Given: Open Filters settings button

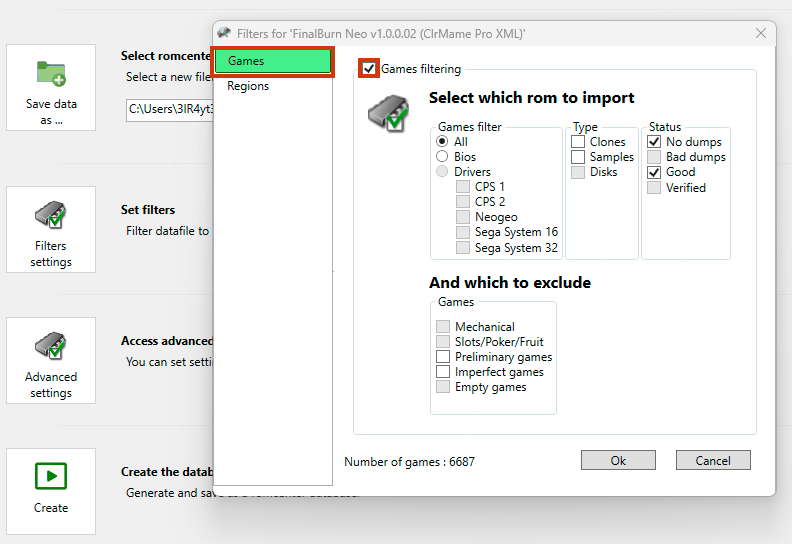Looking at the screenshot, I should (51, 229).
